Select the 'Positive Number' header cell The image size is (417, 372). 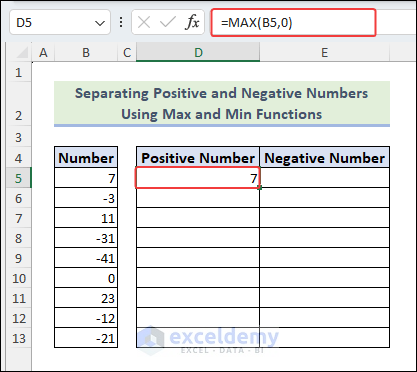[198, 157]
